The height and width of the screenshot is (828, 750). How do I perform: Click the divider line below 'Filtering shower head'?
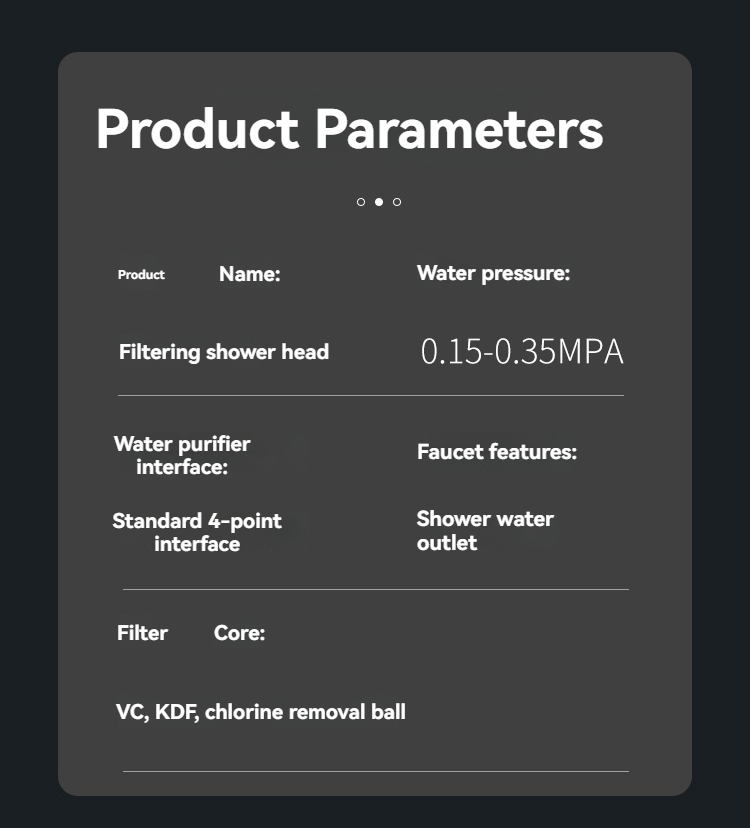click(370, 395)
